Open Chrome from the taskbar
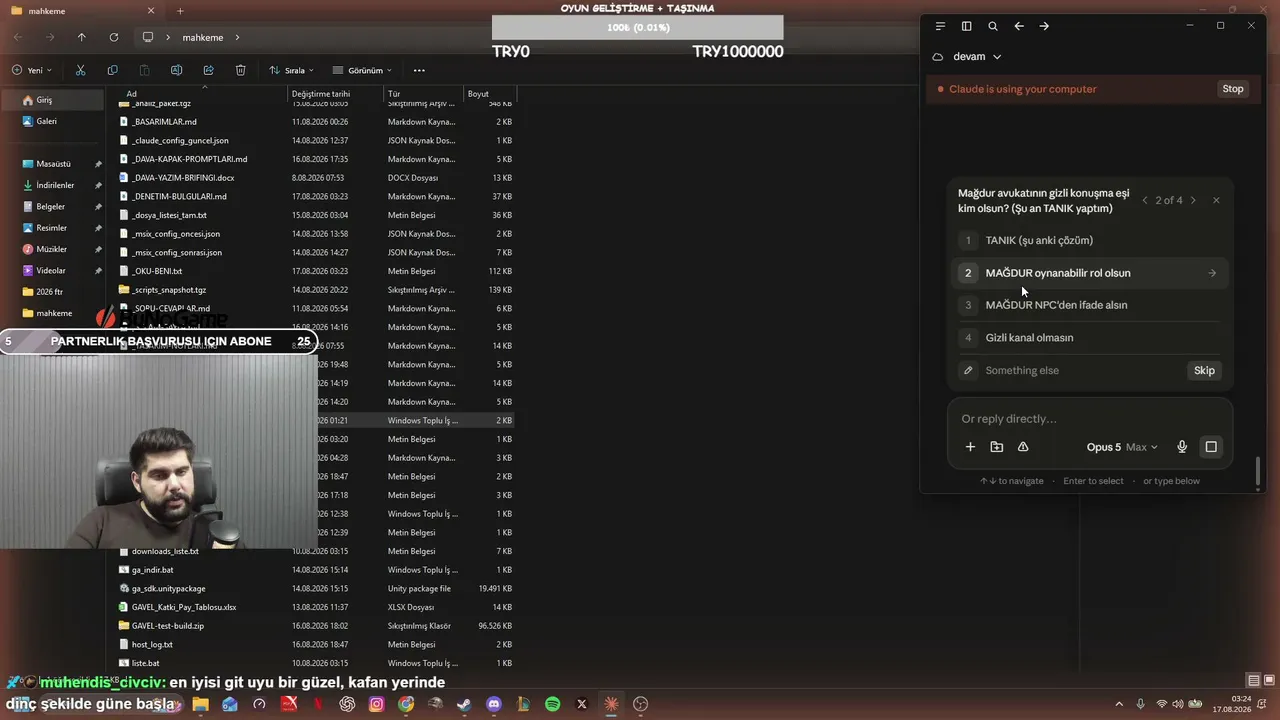Viewport: 1280px width, 720px height. (405, 704)
